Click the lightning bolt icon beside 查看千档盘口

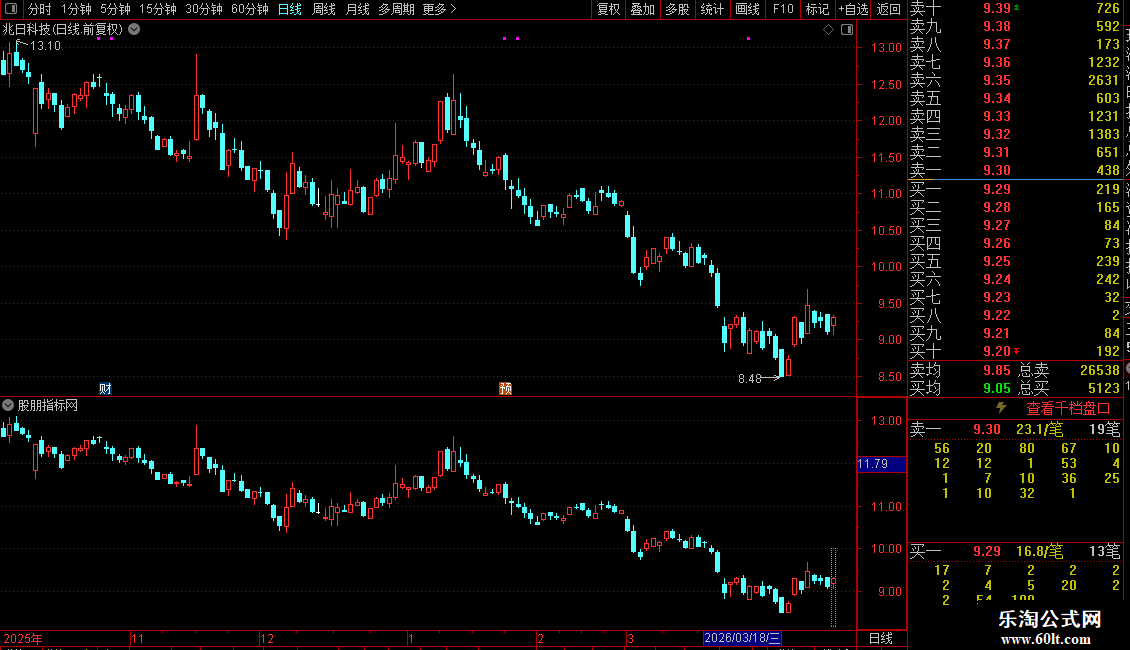click(x=1001, y=408)
